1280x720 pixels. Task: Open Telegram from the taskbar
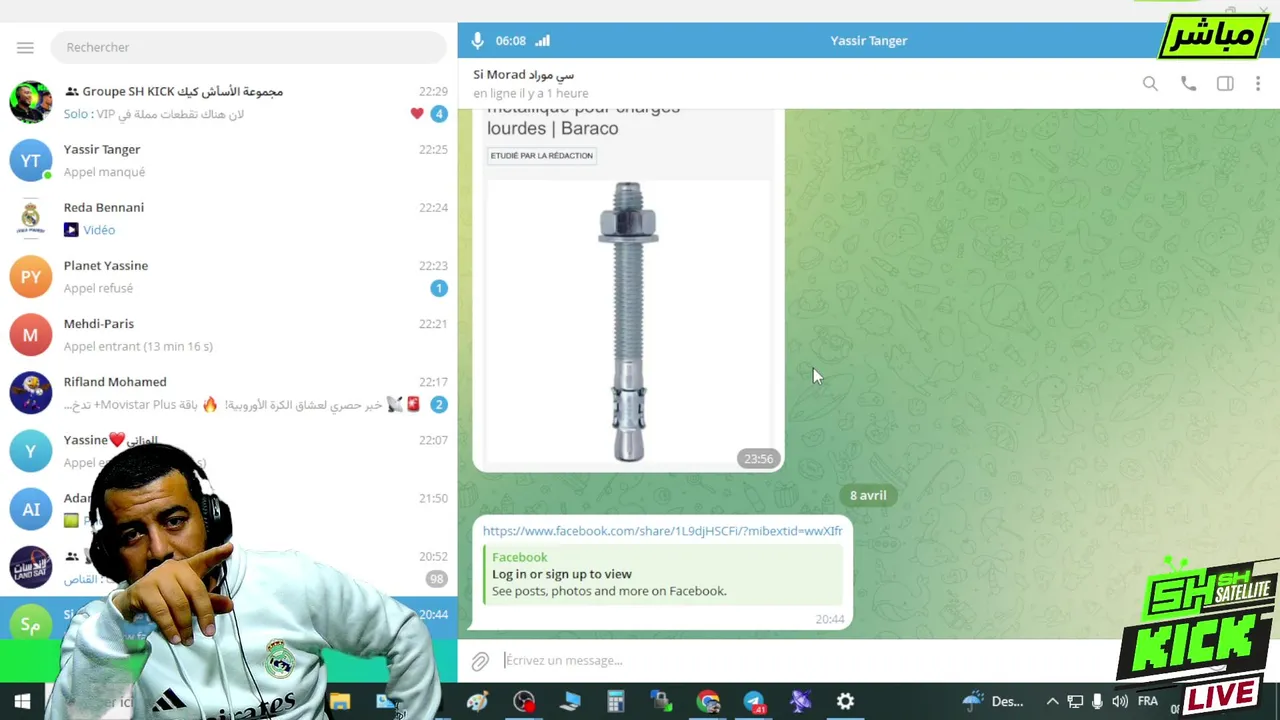click(x=754, y=702)
